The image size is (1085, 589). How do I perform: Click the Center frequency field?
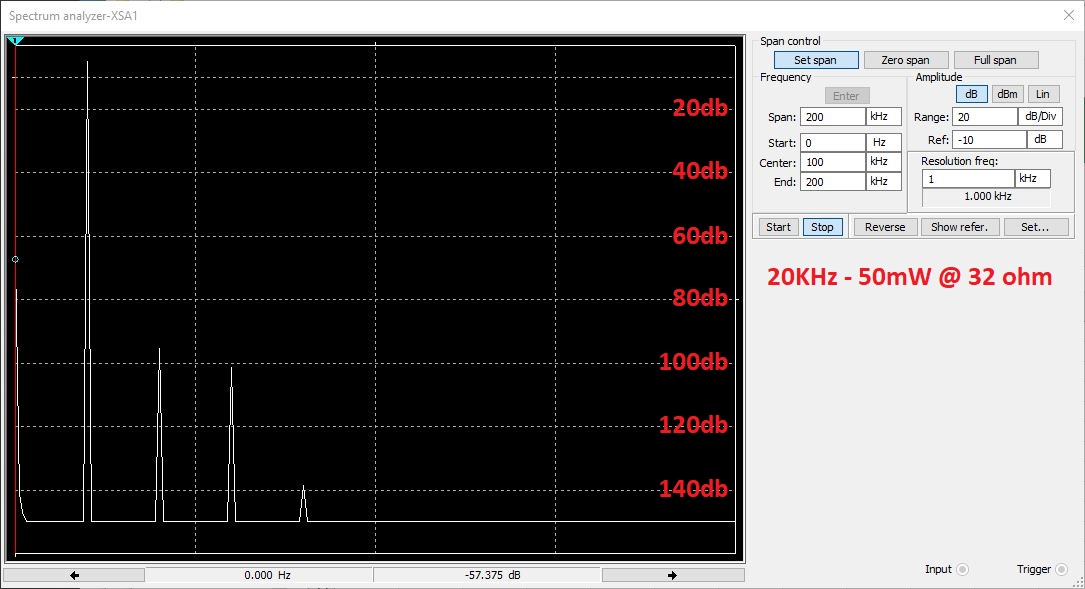[832, 162]
